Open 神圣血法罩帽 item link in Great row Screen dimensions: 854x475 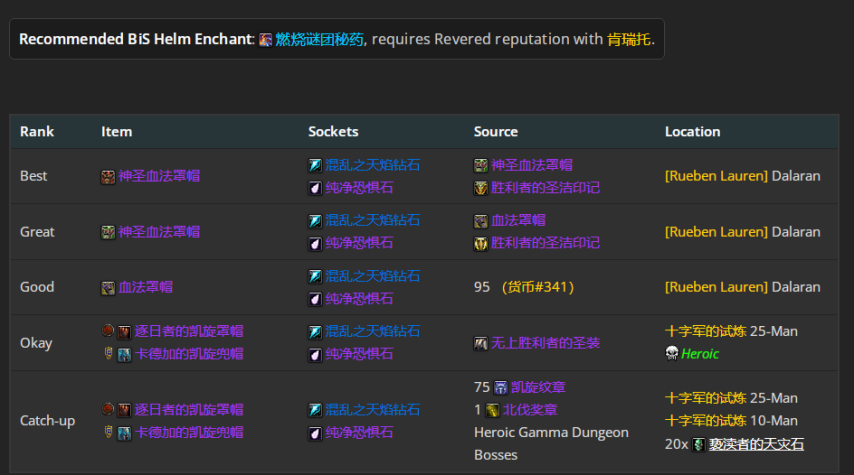coord(159,232)
